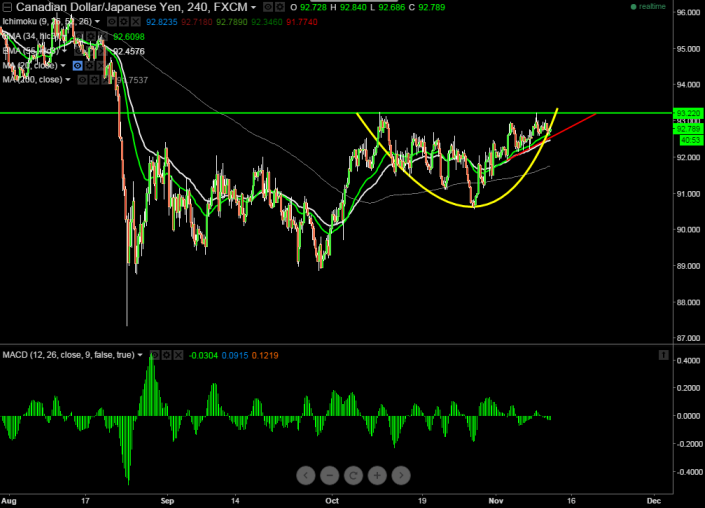Open settings gear for EMA 55
Image resolution: width=705 pixels, height=508 pixels.
tap(90, 51)
